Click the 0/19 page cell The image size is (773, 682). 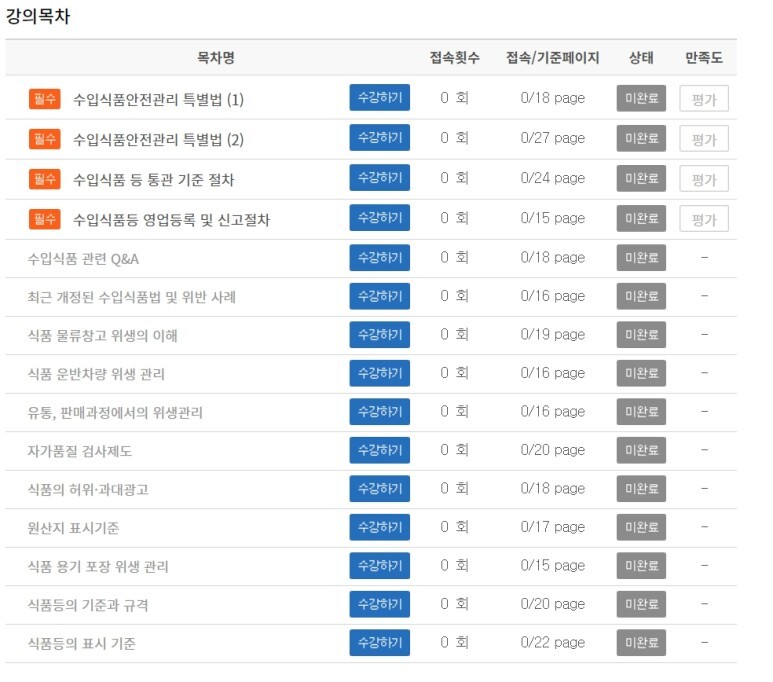coord(553,334)
